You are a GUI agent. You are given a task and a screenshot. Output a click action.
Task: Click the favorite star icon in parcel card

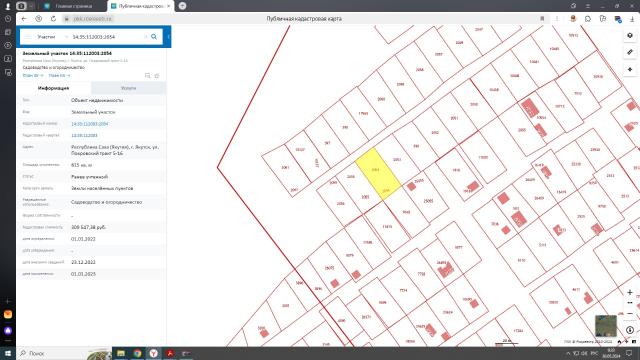click(x=157, y=76)
